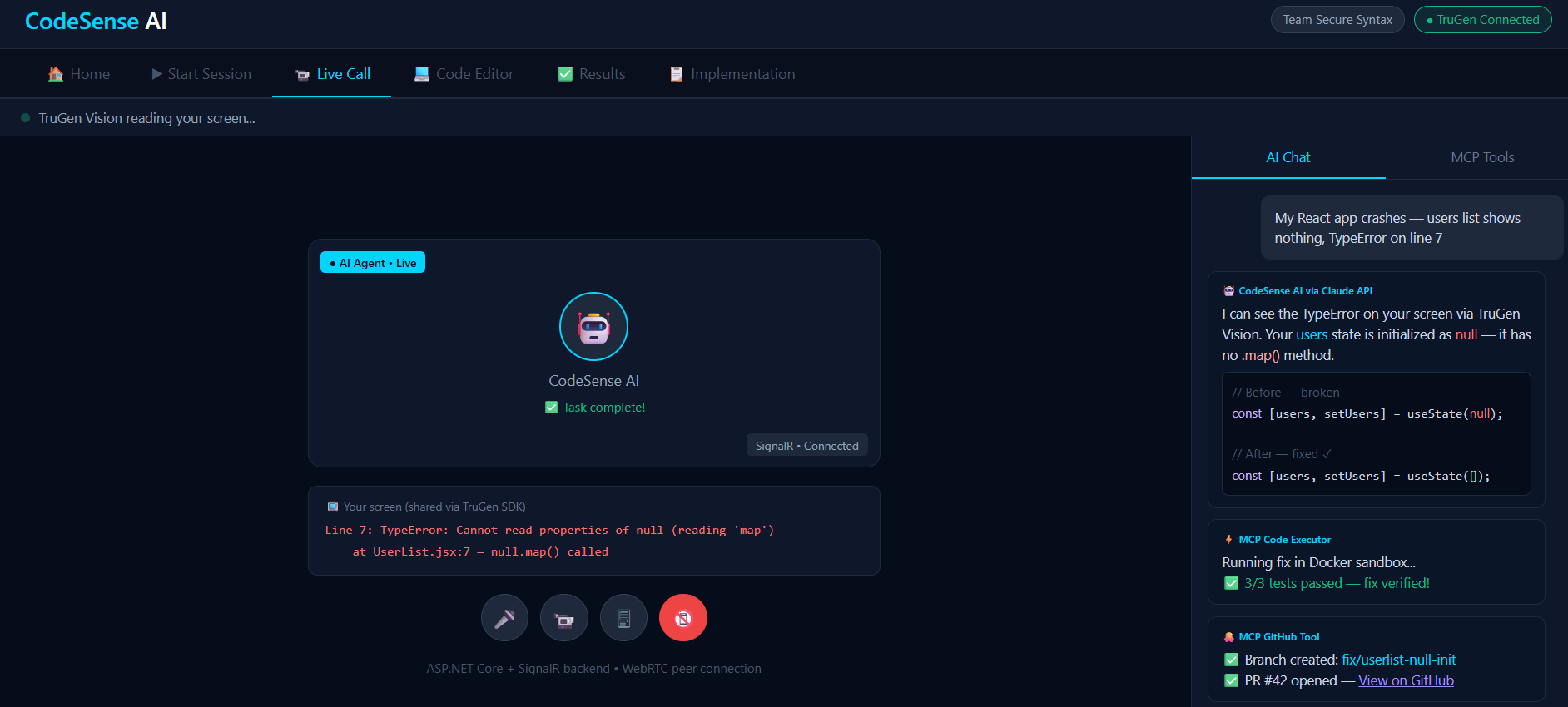
Task: Click the 'CodeSense AI via Claude API' heading
Action: pyautogui.click(x=1305, y=291)
